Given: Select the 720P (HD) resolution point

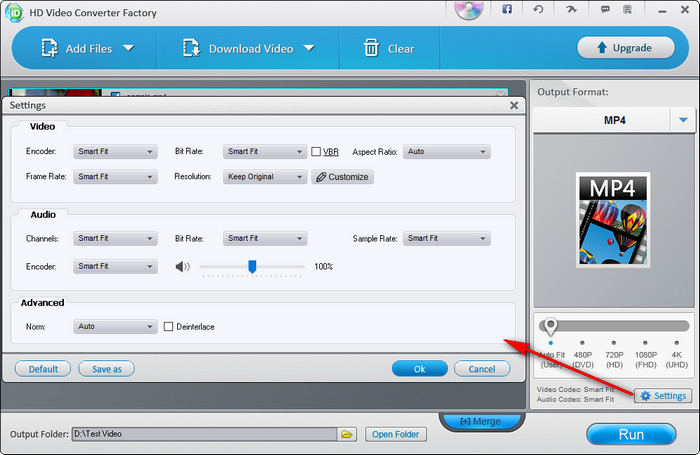Looking at the screenshot, I should 614,343.
